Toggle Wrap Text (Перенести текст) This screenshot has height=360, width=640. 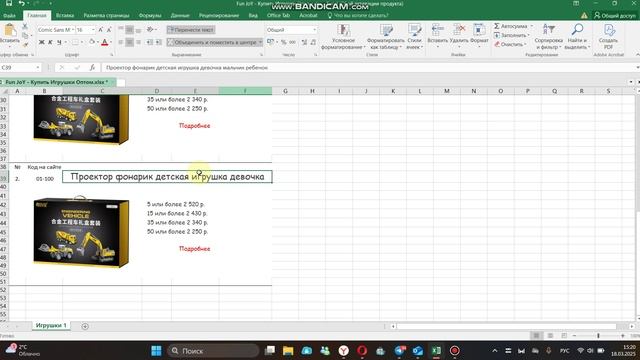pos(191,30)
